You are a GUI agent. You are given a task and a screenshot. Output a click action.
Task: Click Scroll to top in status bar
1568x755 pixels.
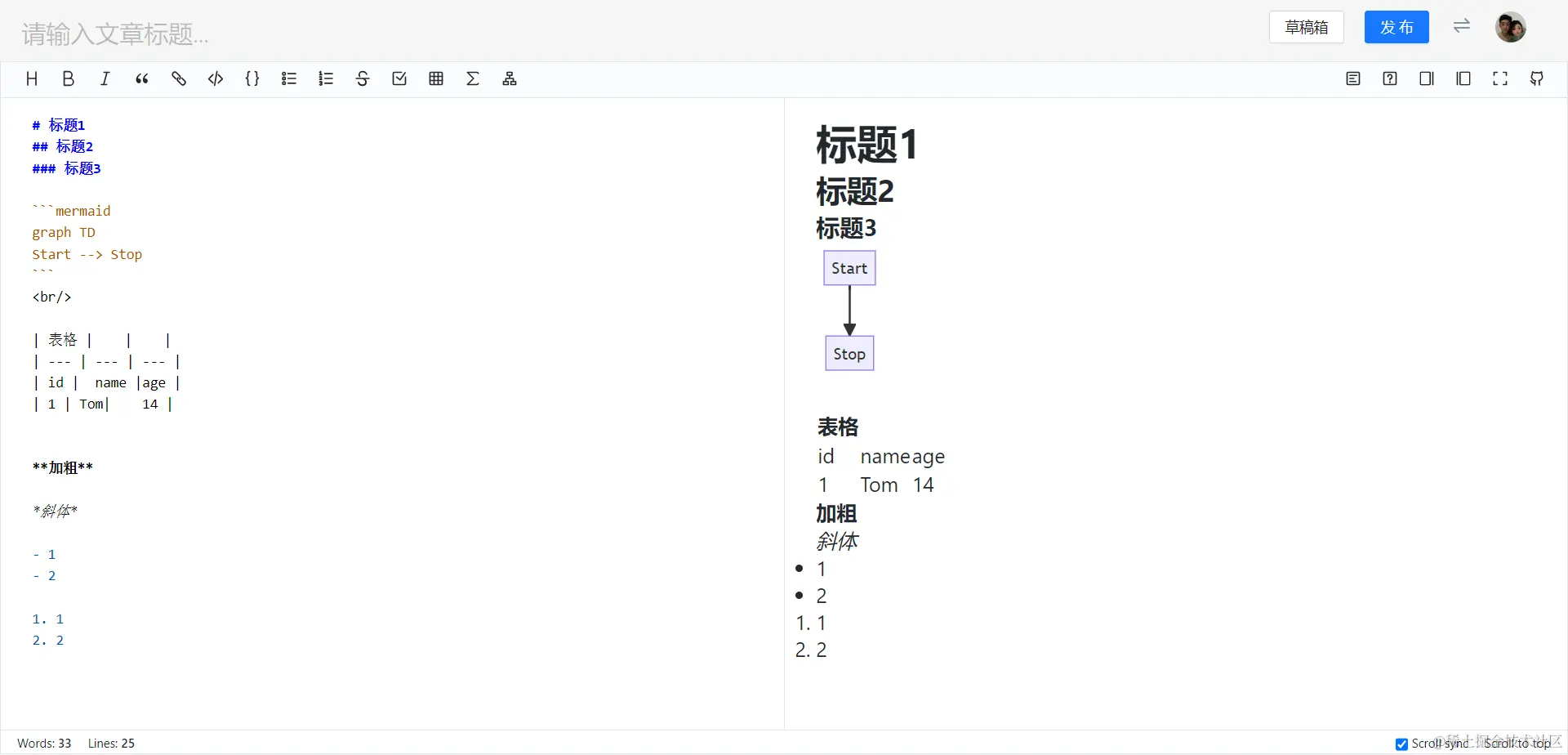(x=1517, y=744)
